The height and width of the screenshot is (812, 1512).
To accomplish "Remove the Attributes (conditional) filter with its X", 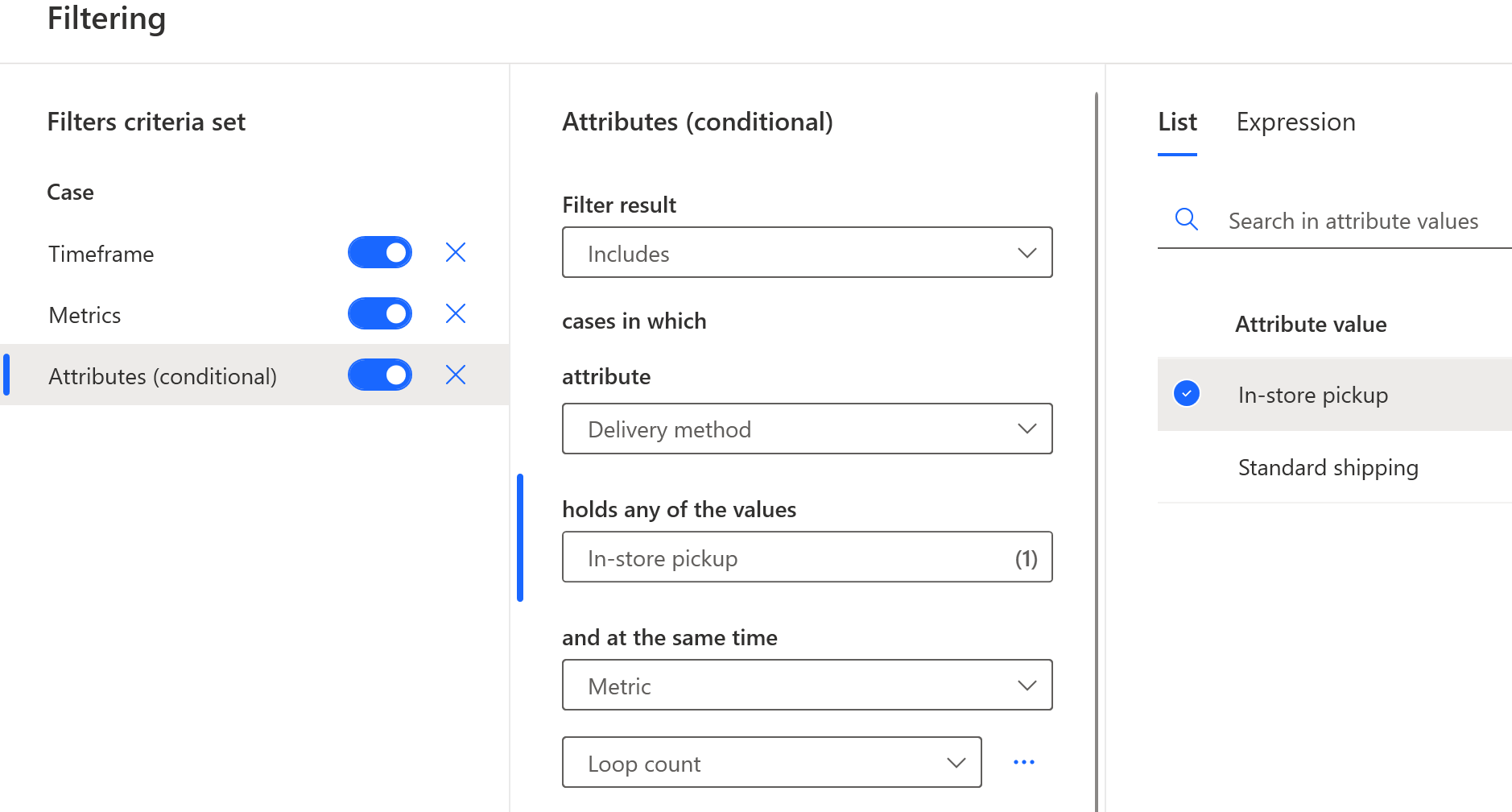I will click(456, 375).
